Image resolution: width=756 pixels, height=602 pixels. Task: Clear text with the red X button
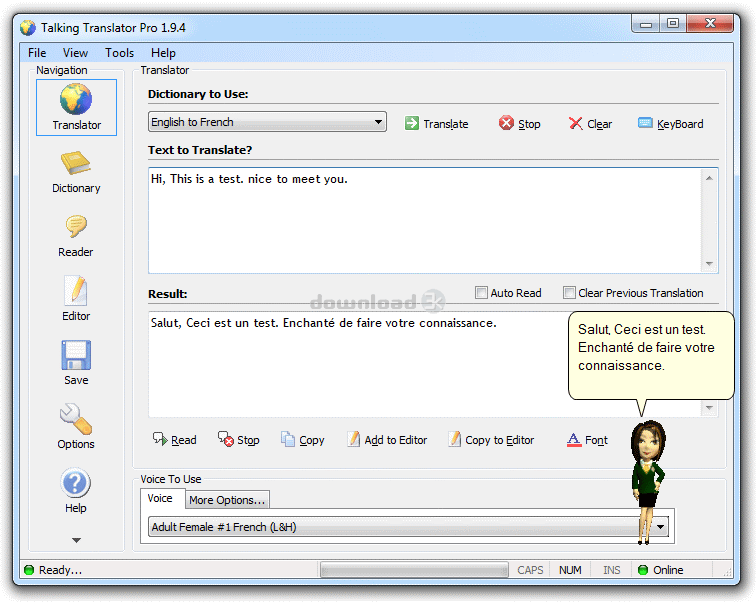(x=590, y=124)
